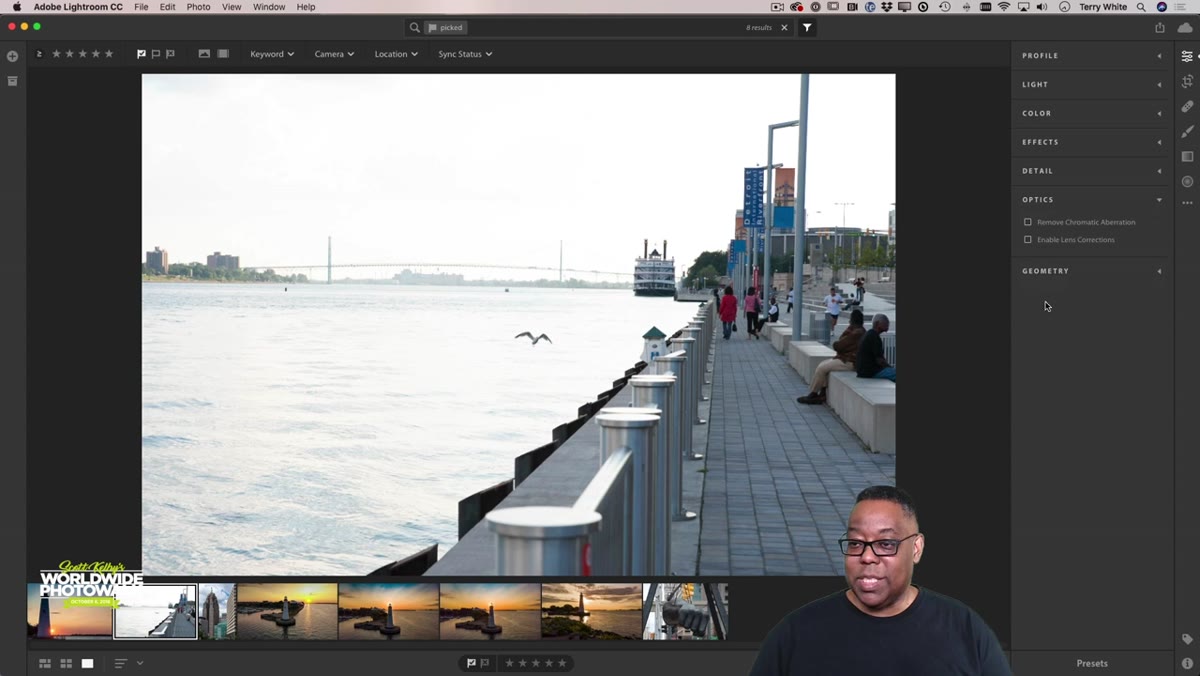Click the Terry White user name

point(1103,7)
